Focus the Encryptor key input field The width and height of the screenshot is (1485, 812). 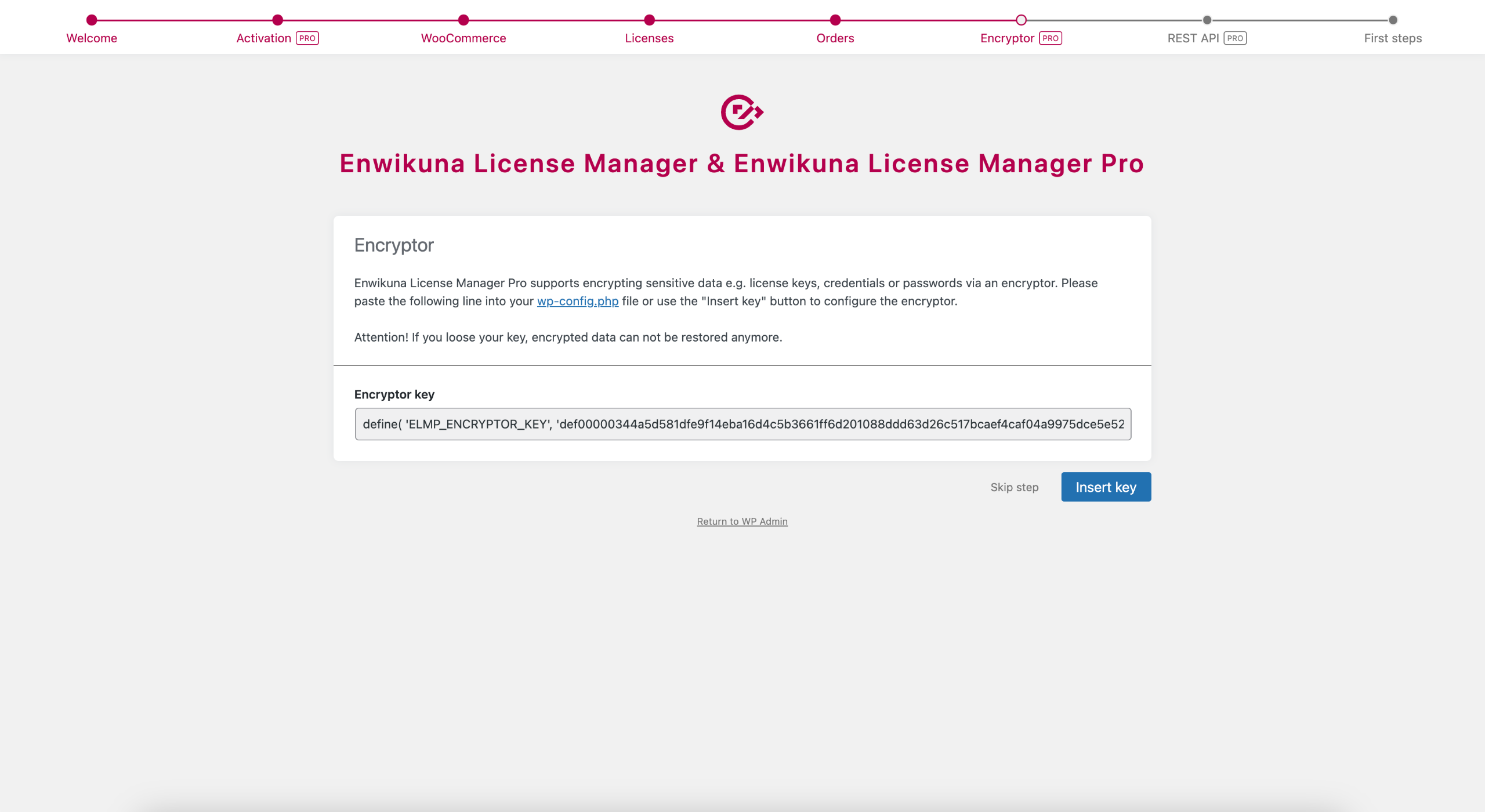click(743, 424)
